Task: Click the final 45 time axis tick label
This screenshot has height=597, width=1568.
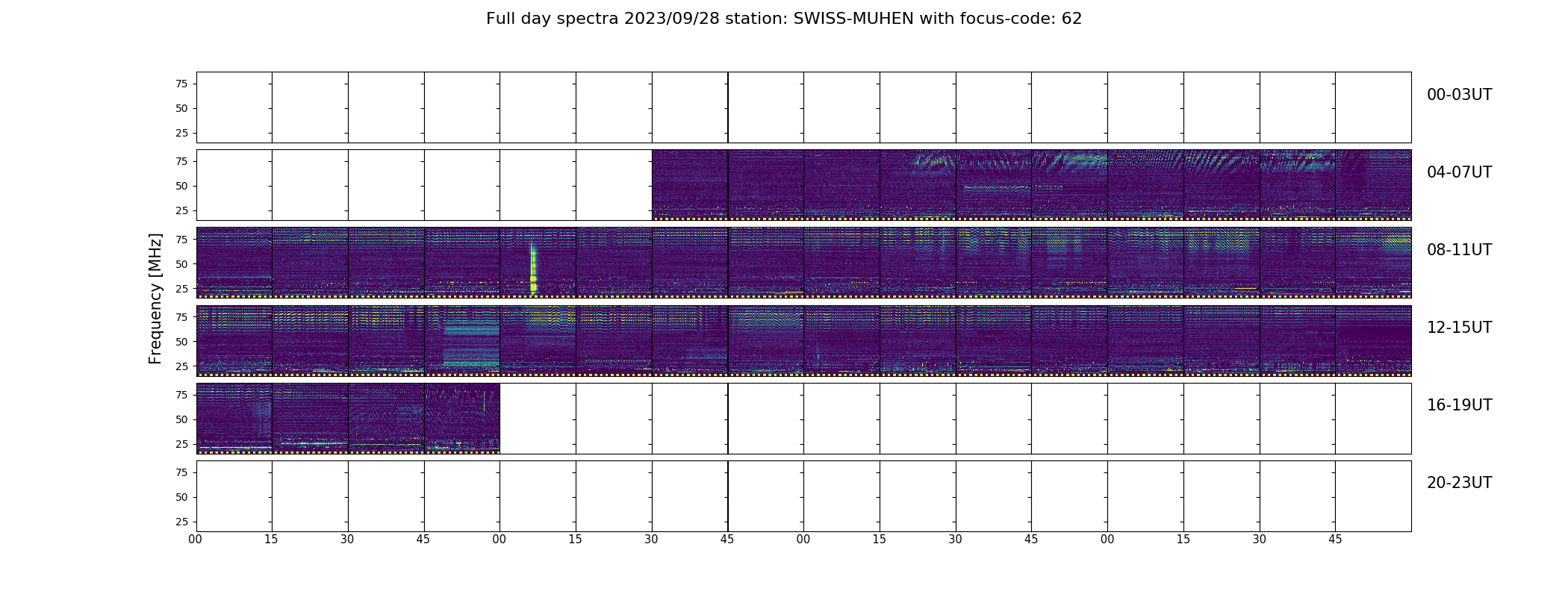Action: click(1335, 540)
